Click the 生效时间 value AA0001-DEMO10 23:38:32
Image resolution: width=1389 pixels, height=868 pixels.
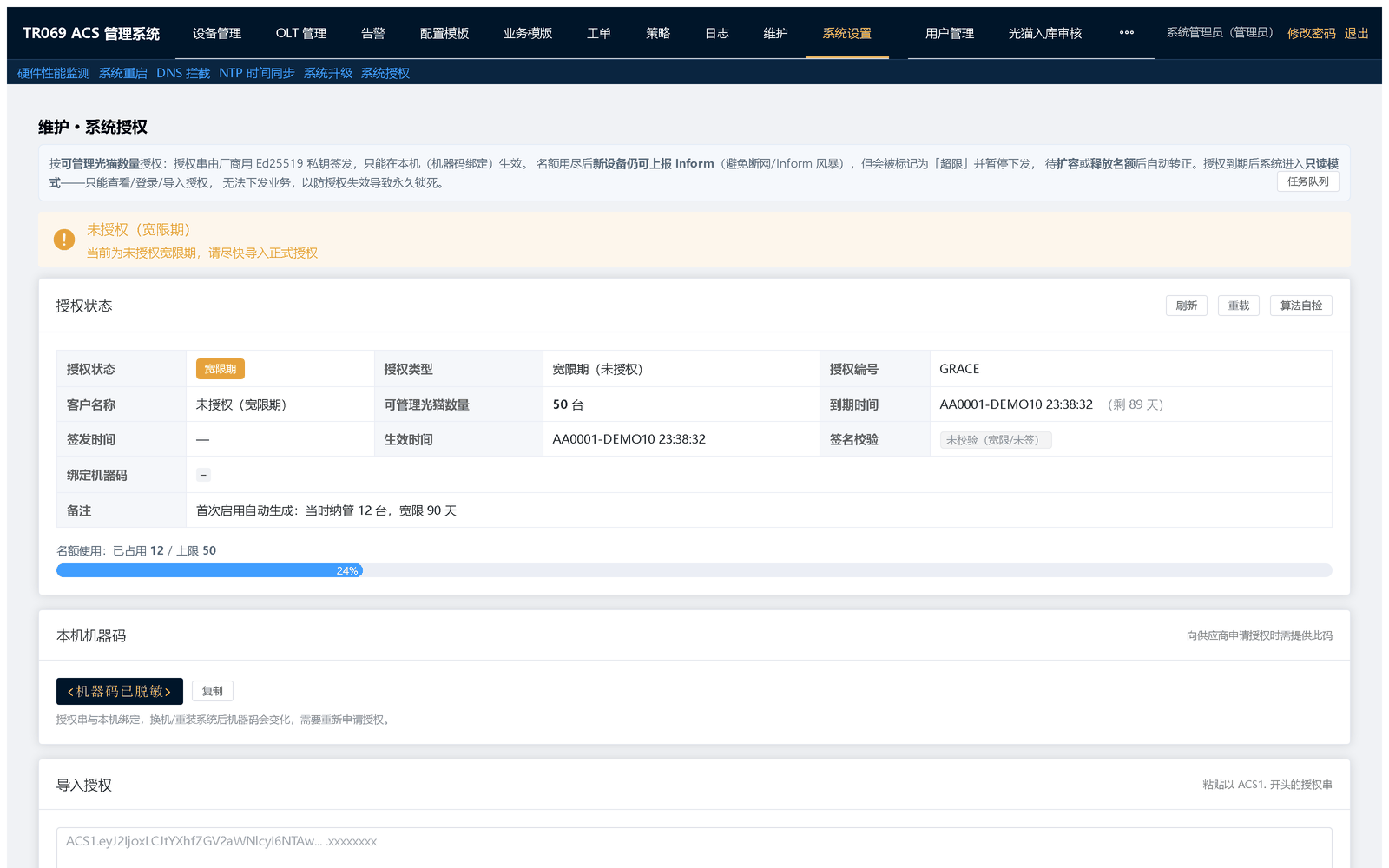629,439
